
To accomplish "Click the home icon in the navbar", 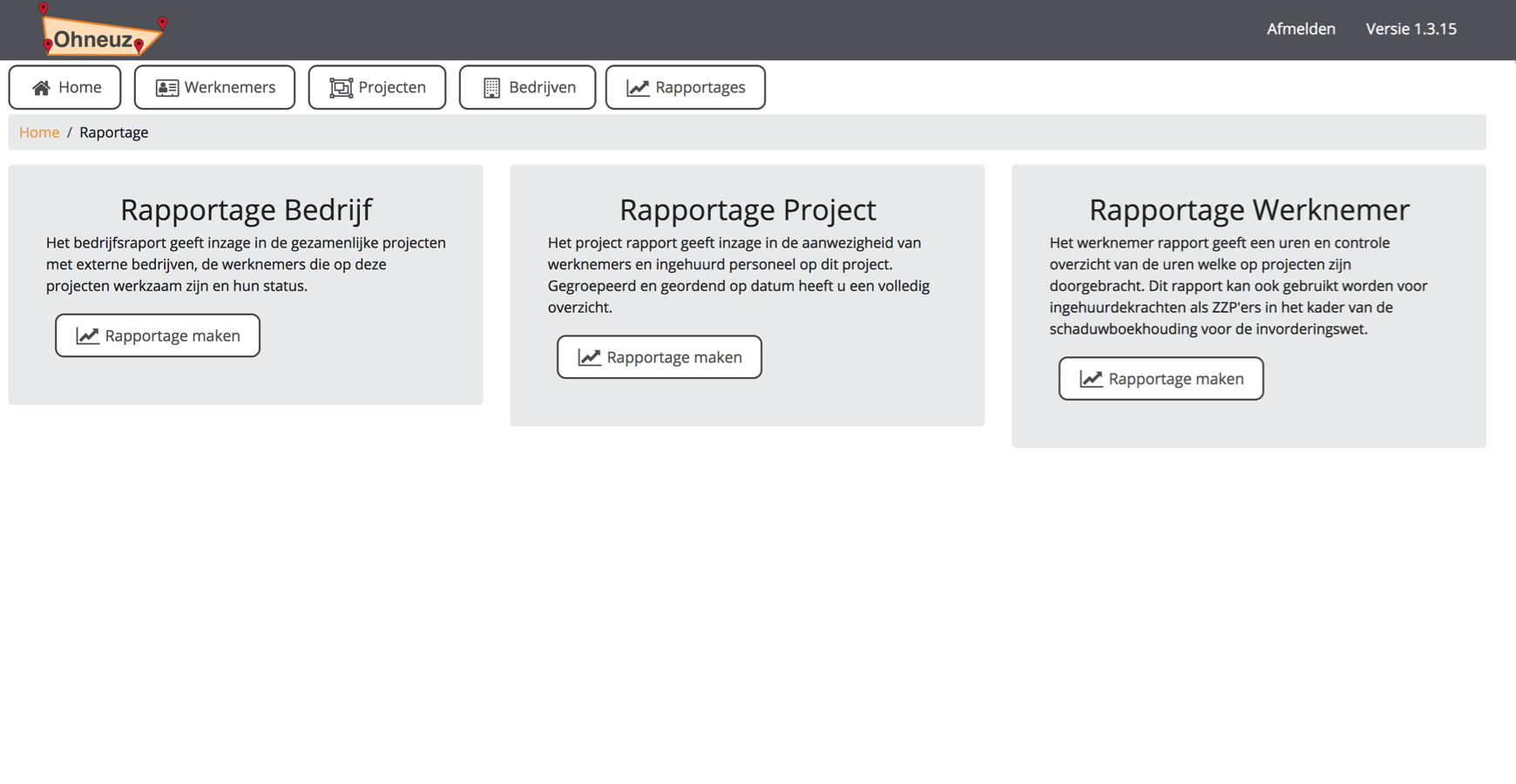I will (39, 87).
